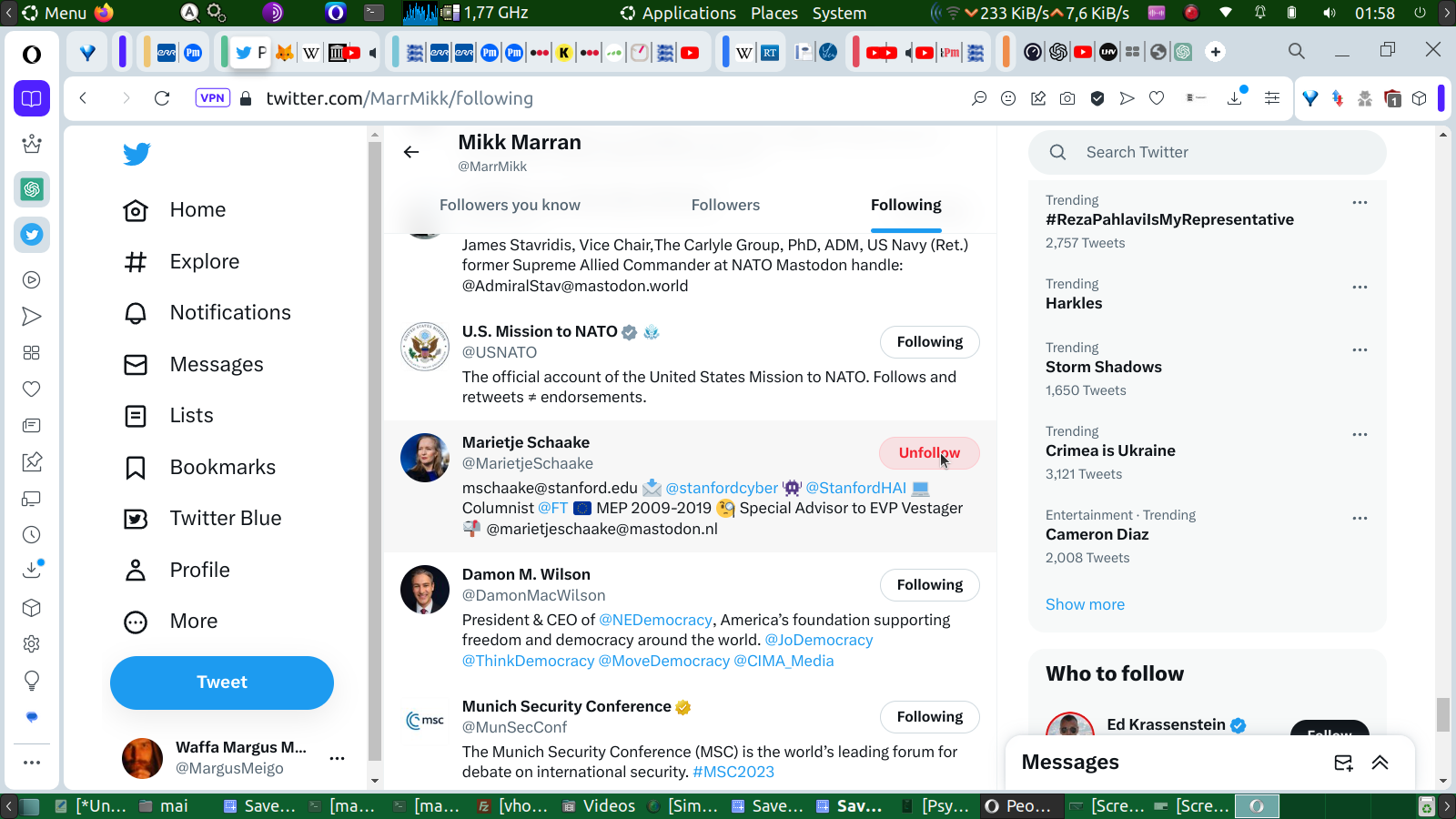Screen dimensions: 1456x819
Task: Open the Player icon in Opera sidebar
Action: tap(32, 280)
